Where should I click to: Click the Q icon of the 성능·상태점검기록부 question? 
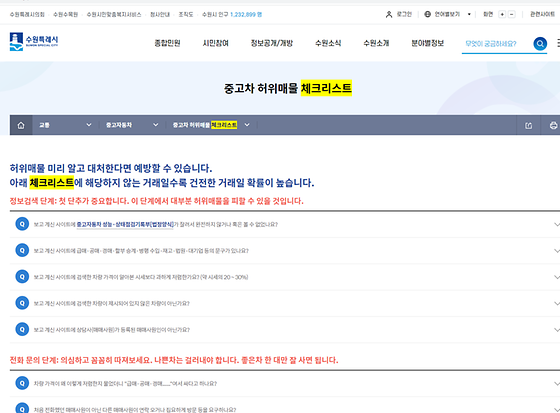point(22,224)
